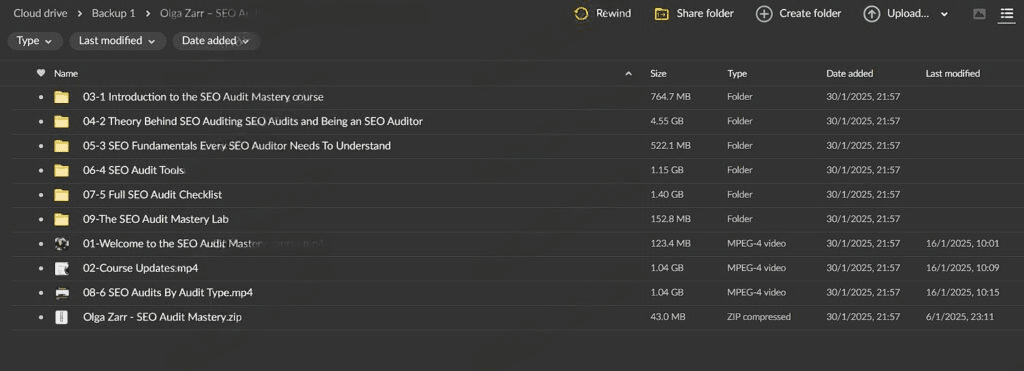This screenshot has height=371, width=1024.
Task: Select 04-2 Theory Behind SEO Auditing folder name
Action: (x=253, y=121)
